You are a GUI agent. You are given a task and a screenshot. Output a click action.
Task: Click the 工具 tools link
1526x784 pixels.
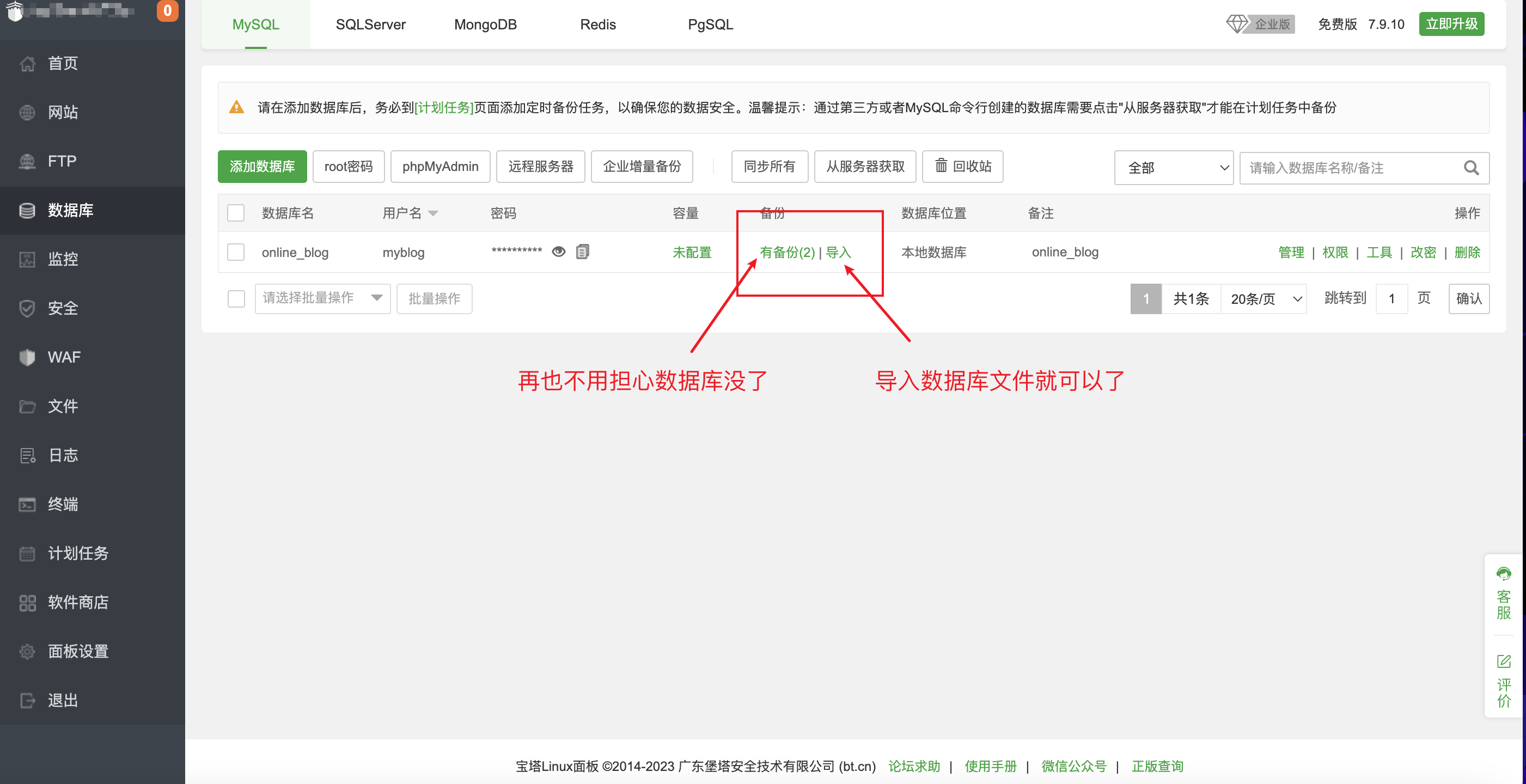point(1379,252)
